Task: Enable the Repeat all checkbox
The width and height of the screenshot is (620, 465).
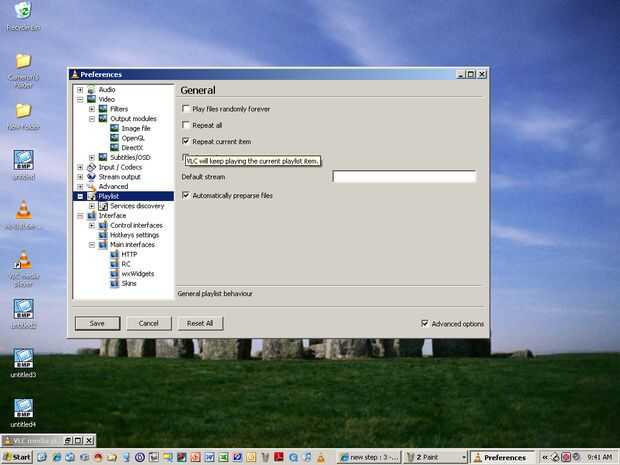Action: 185,125
